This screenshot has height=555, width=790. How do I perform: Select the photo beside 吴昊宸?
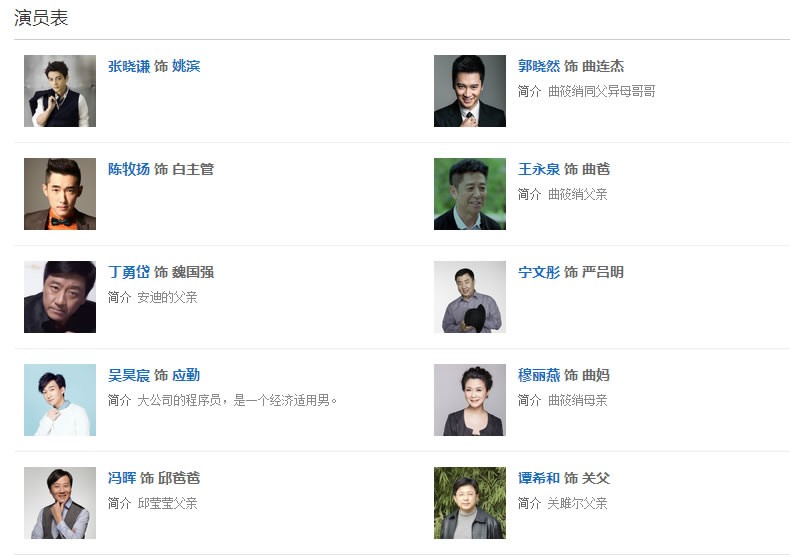60,400
